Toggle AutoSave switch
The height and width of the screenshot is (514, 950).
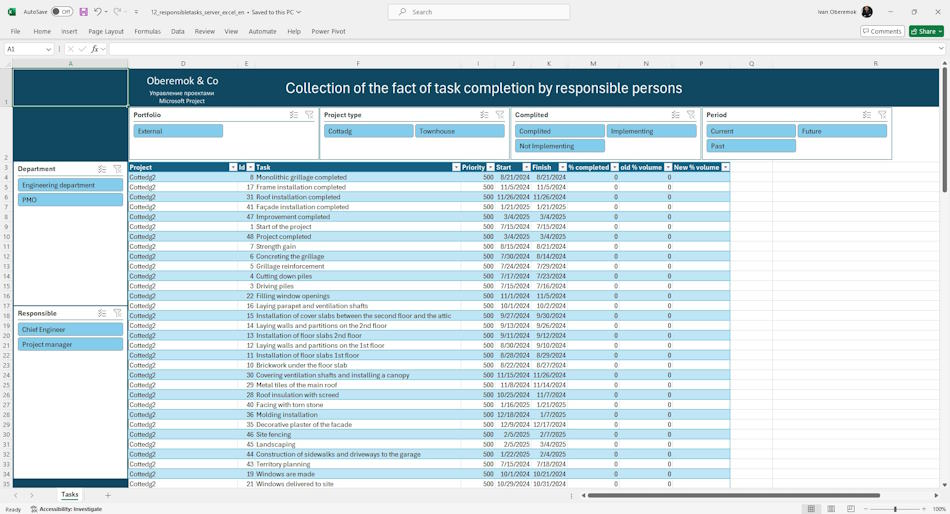[62, 12]
